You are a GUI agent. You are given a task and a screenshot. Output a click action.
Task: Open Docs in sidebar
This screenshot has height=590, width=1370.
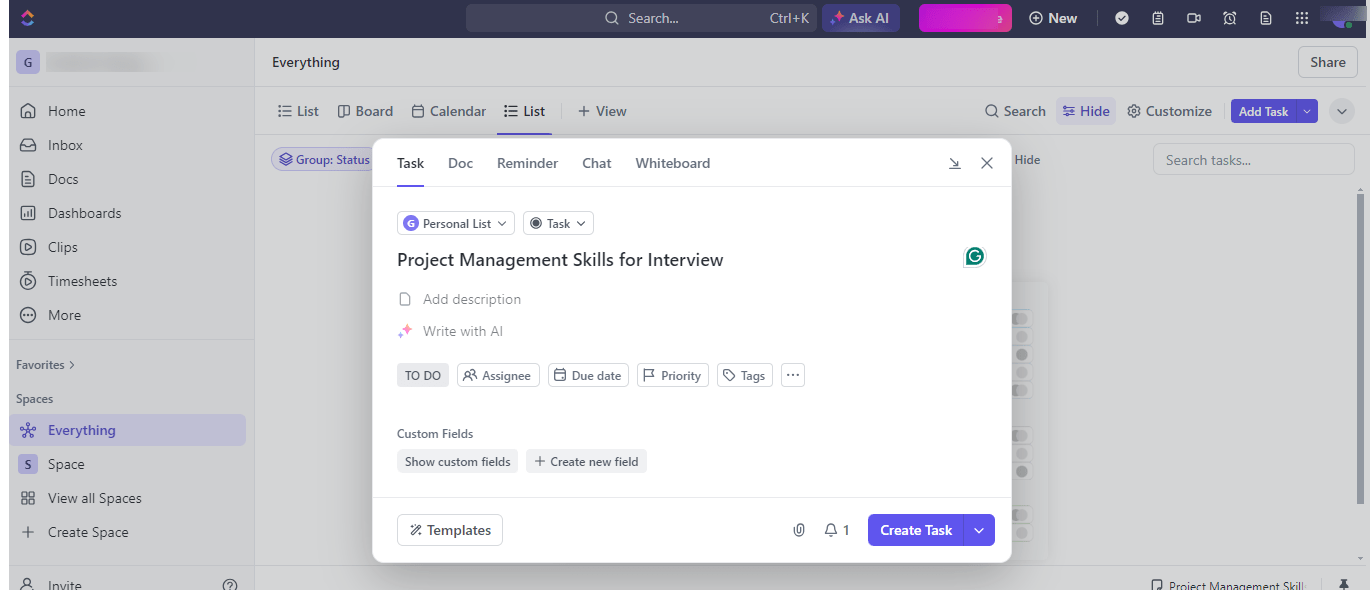coord(63,179)
